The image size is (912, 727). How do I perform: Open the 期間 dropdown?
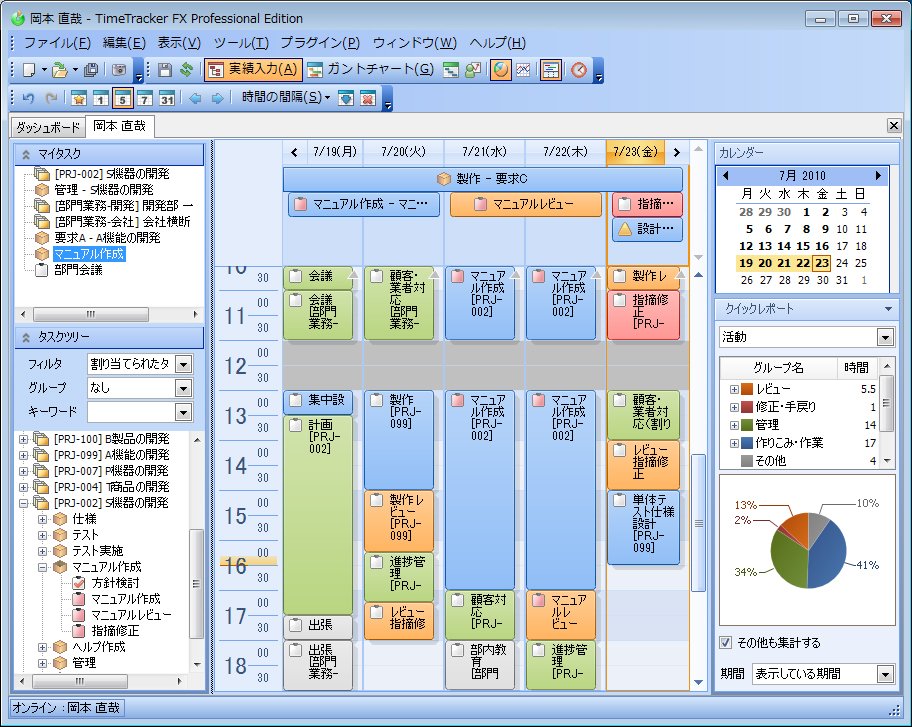885,675
